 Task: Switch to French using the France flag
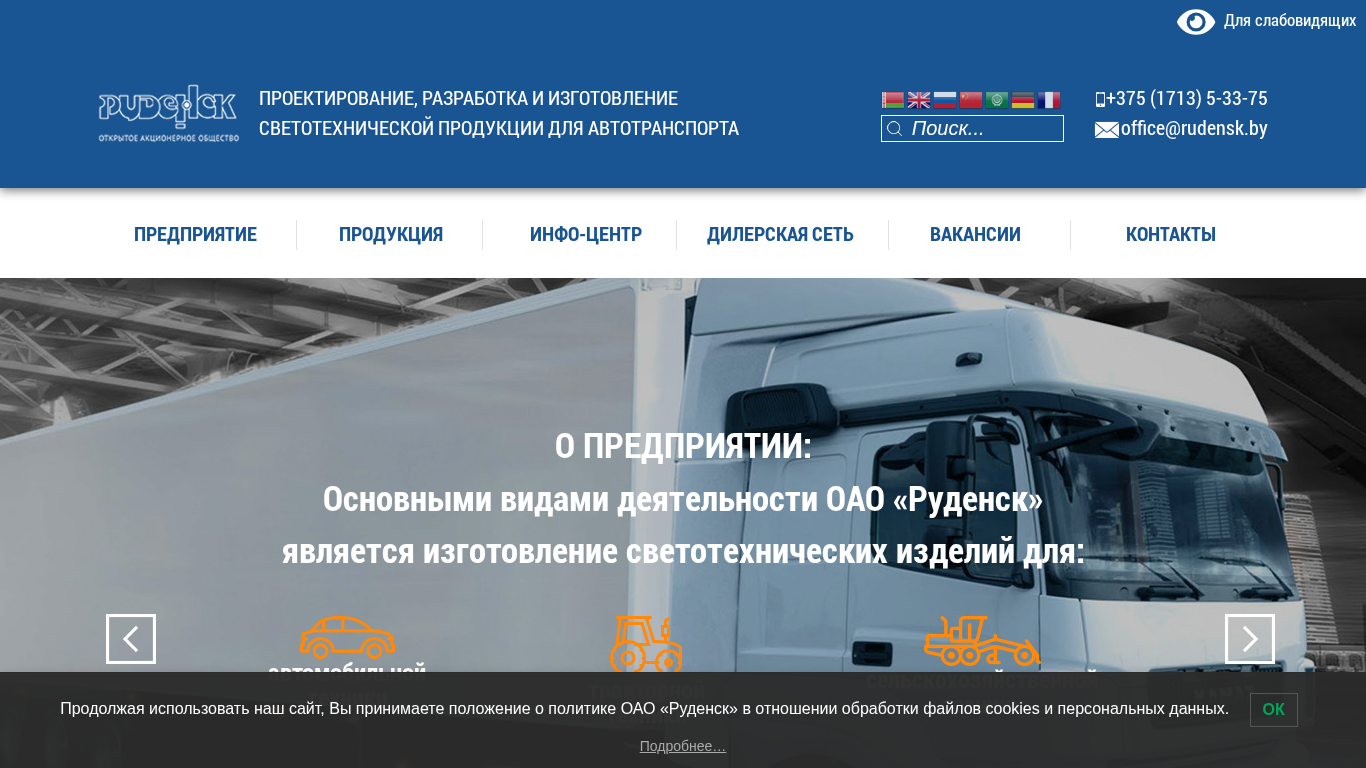[1049, 100]
